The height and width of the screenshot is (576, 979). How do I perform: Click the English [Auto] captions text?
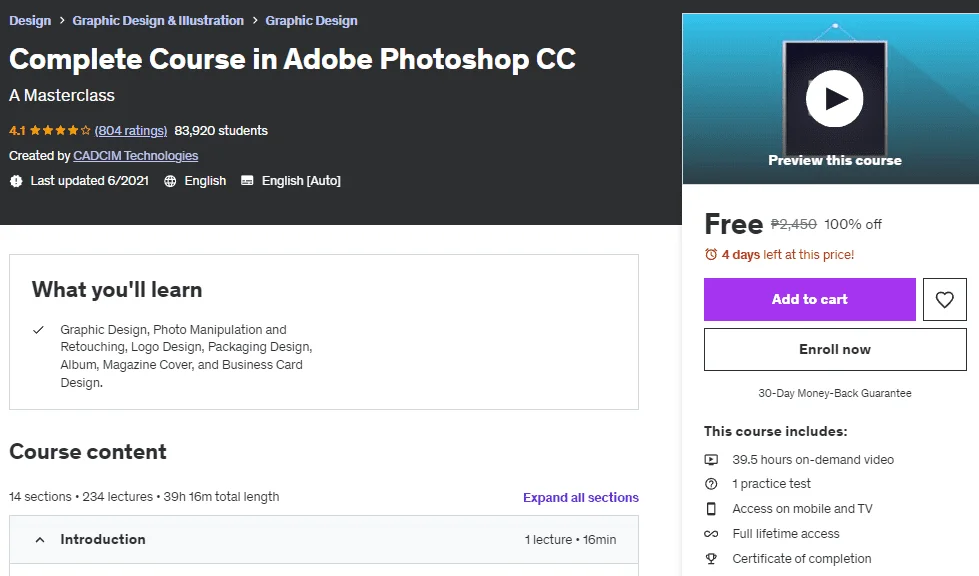(301, 181)
